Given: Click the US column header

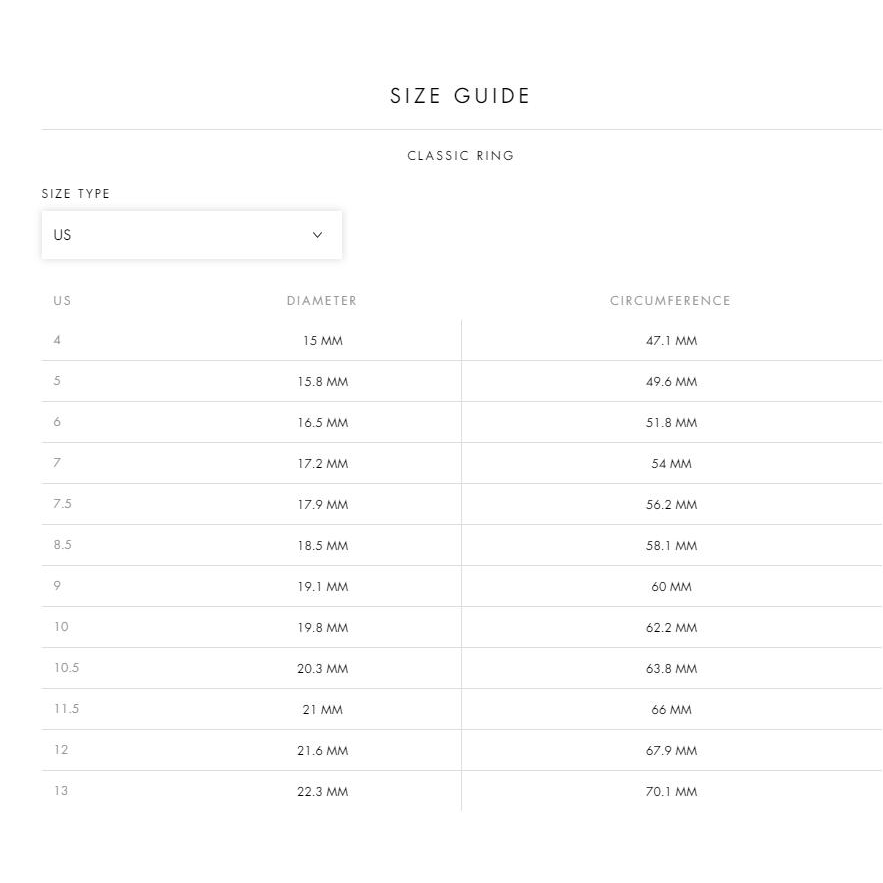Looking at the screenshot, I should 63,301.
